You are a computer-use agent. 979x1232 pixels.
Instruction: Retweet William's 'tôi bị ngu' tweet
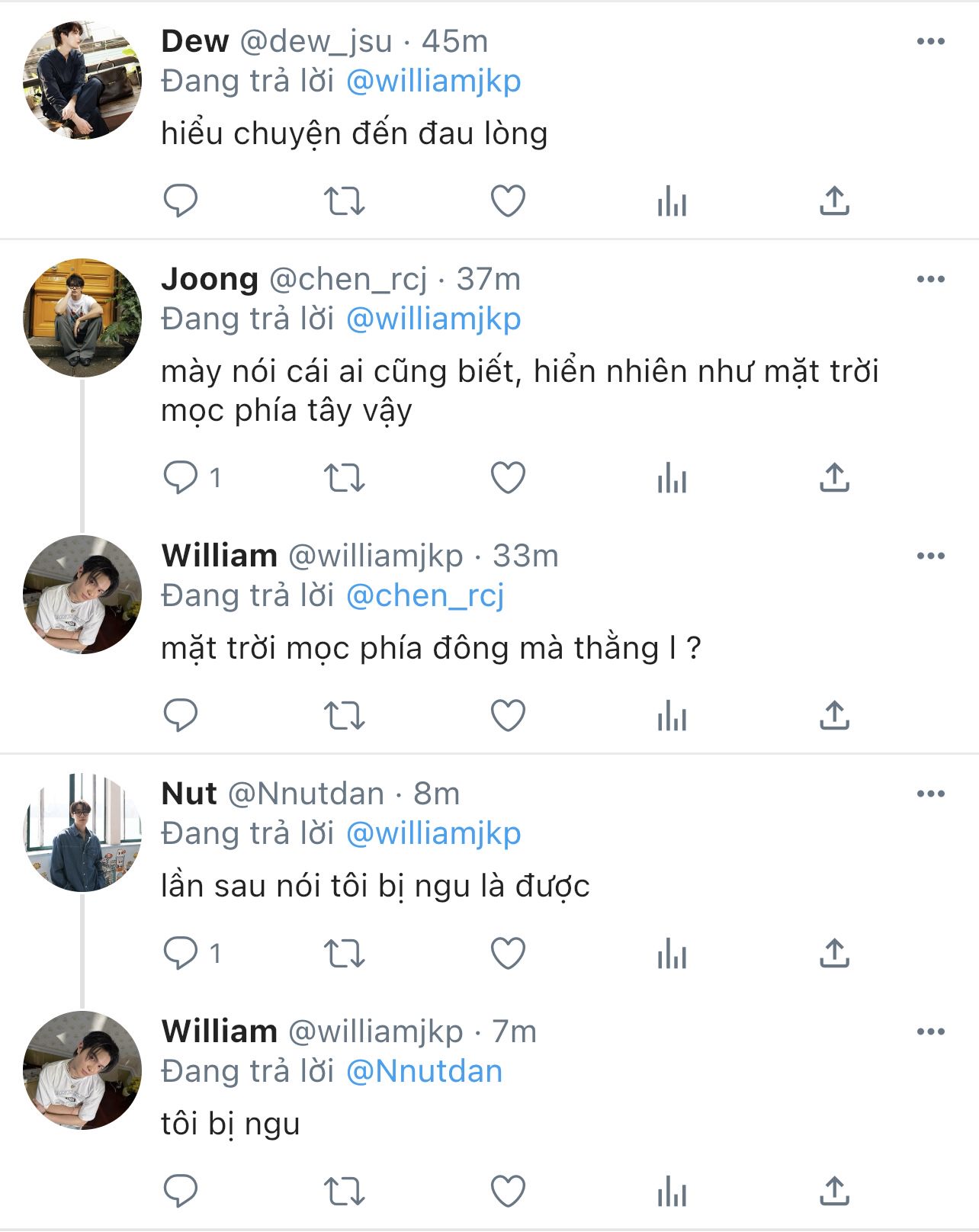point(344,1192)
